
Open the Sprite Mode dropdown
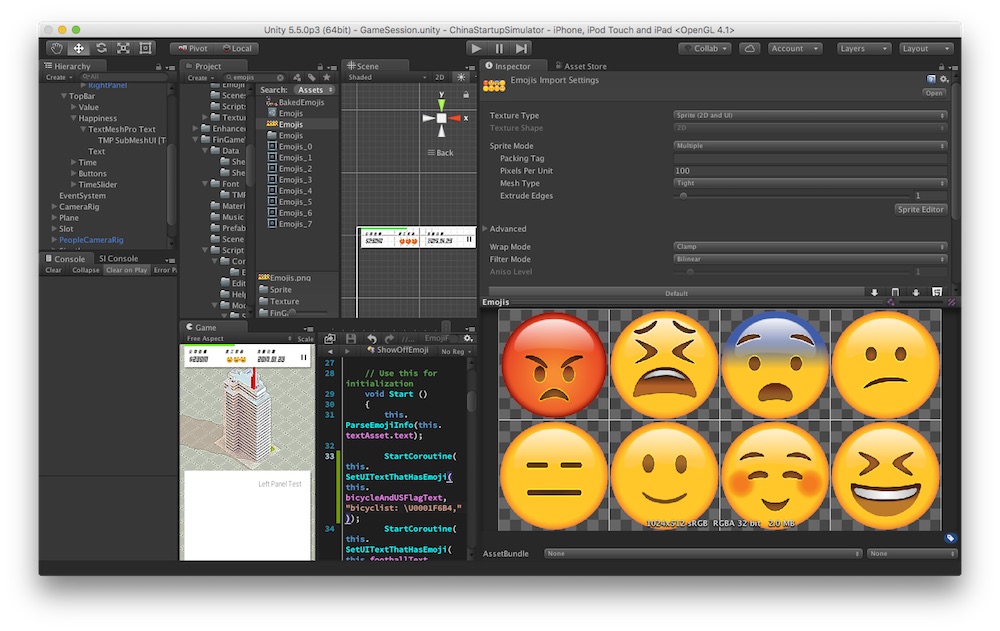click(810, 146)
